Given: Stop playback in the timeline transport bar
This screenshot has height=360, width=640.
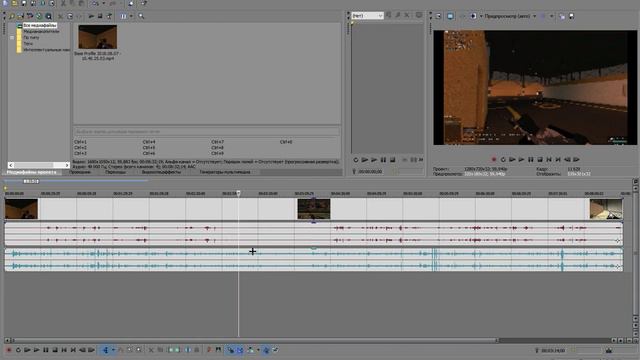Looking at the screenshot, I should [x=55, y=350].
